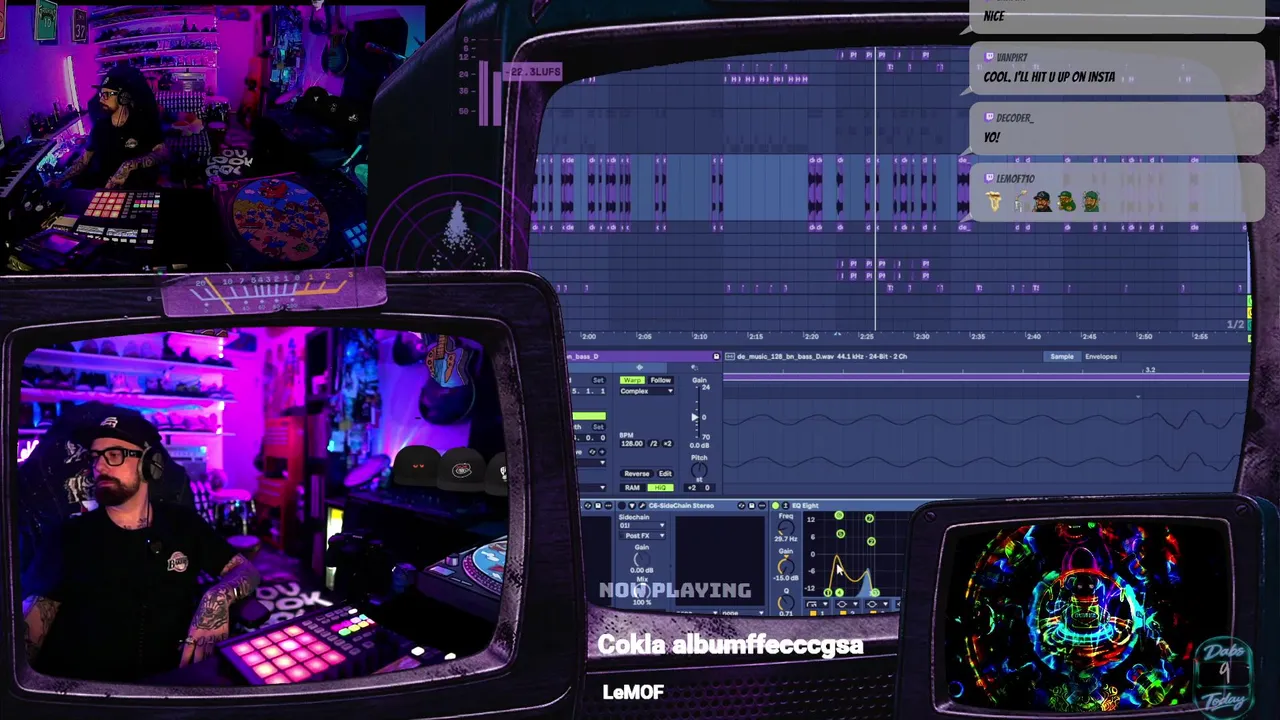Click the EQ Eight Freq knob
This screenshot has width=1280, height=720.
[786, 528]
